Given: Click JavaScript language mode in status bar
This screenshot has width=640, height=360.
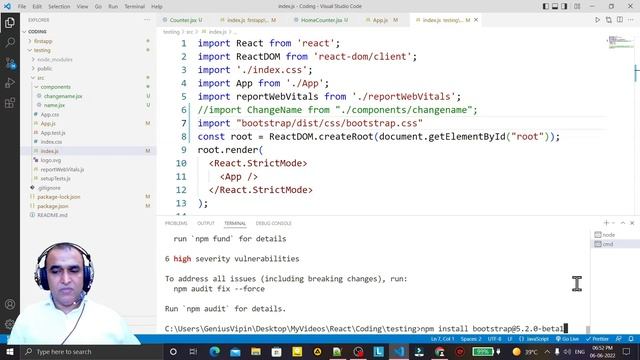Looking at the screenshot, I should tap(534, 339).
